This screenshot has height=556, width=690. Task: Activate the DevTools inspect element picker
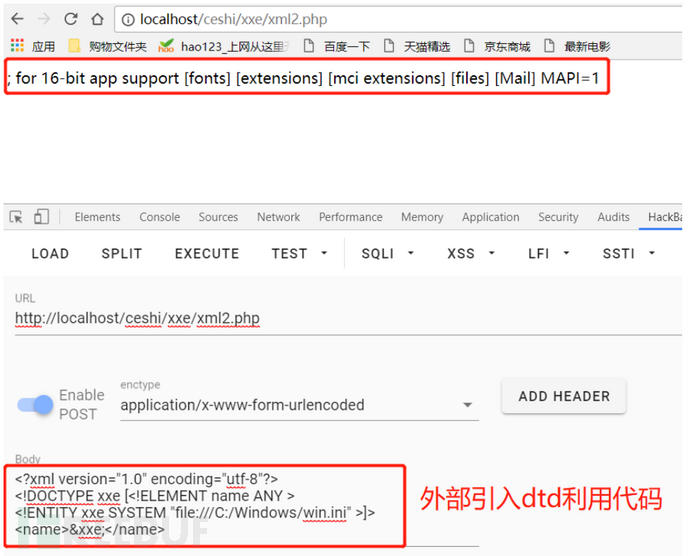click(16, 217)
